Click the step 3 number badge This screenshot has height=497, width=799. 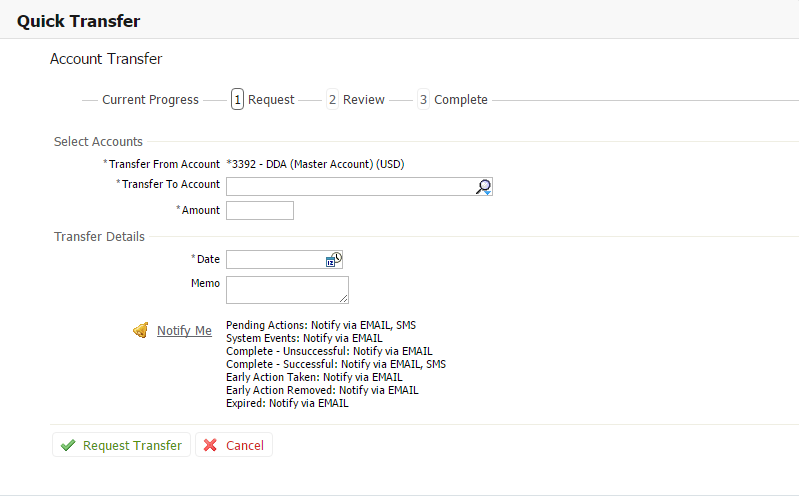423,100
